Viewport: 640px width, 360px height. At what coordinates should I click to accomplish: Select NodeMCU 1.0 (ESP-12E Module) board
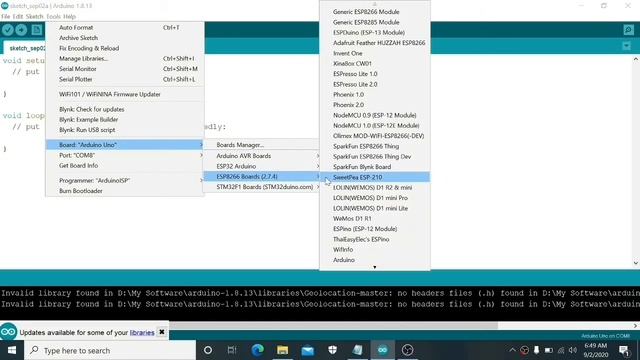pyautogui.click(x=375, y=126)
